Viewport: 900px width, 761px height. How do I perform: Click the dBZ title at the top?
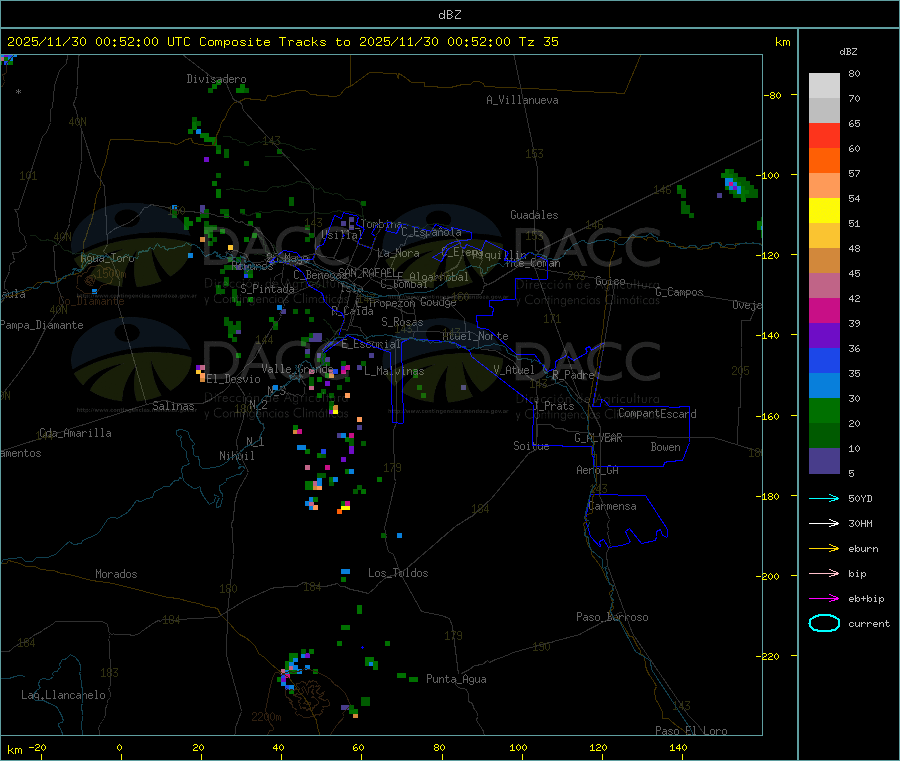pyautogui.click(x=449, y=14)
